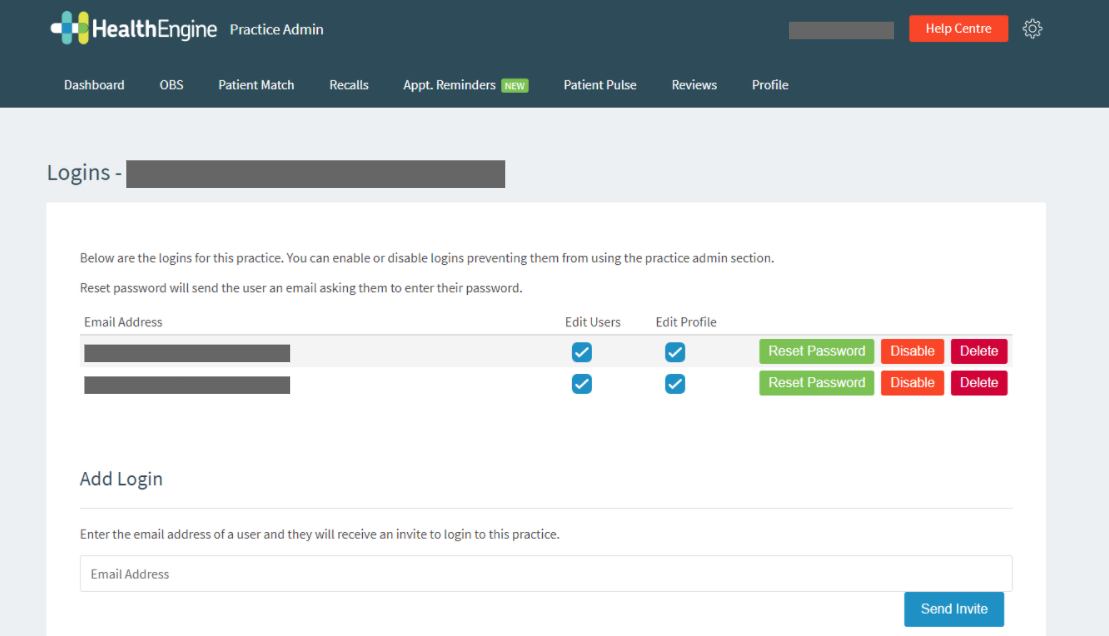Click the Email Address input field
Viewport: 1109px width, 636px height.
(546, 573)
